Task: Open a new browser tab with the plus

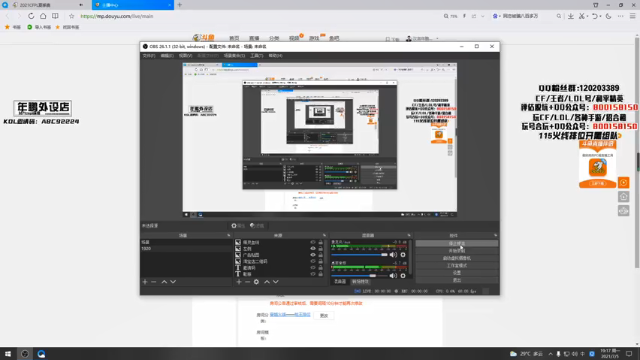Action: click(180, 5)
